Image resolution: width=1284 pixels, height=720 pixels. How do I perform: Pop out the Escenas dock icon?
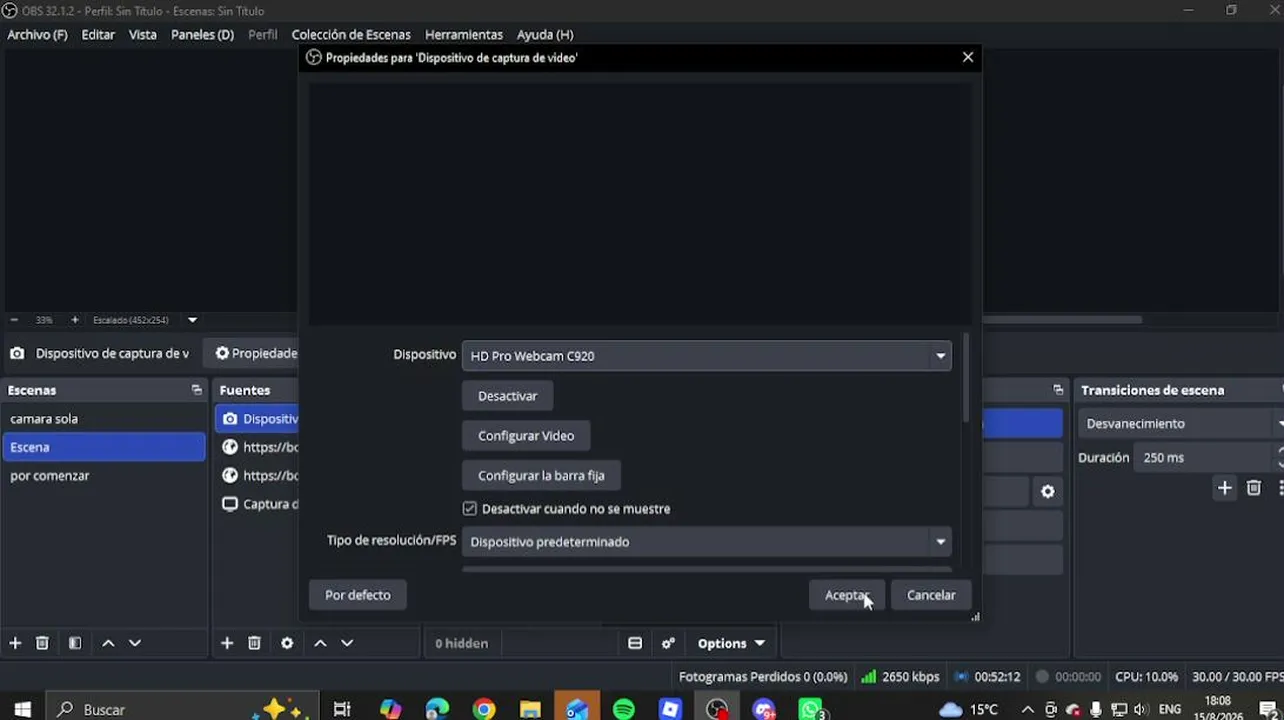(x=196, y=390)
